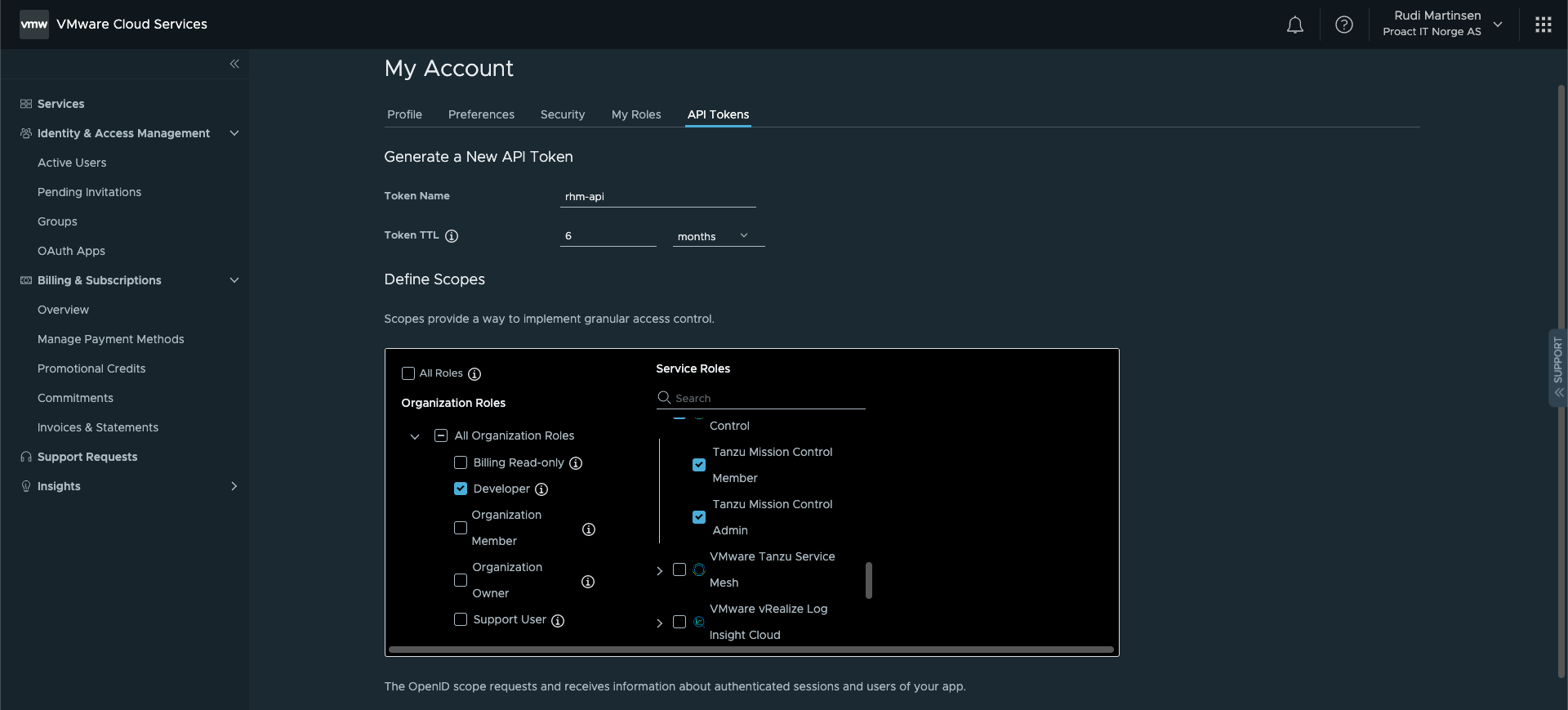This screenshot has width=1568, height=710.
Task: Click the Identity & Access Management icon
Action: point(26,133)
